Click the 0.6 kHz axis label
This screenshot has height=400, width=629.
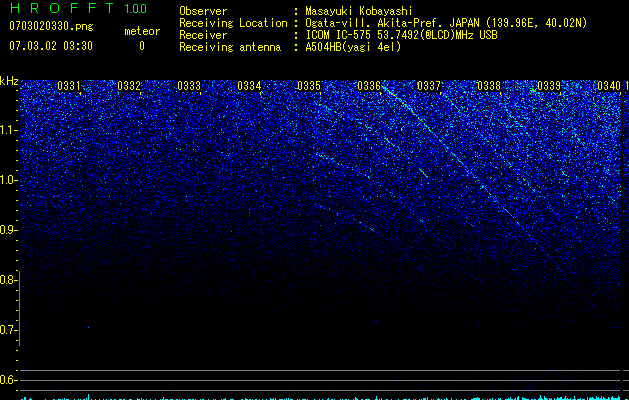pos(8,380)
